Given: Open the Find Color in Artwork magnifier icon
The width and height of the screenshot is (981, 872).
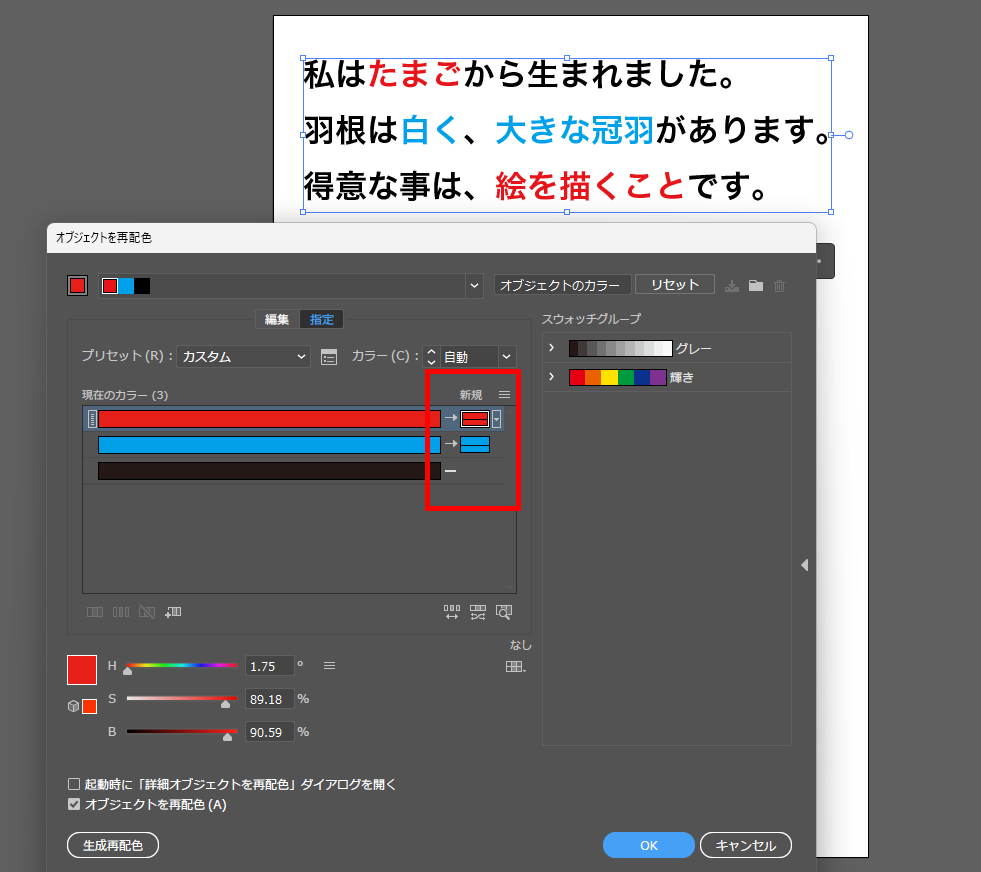Looking at the screenshot, I should [502, 612].
